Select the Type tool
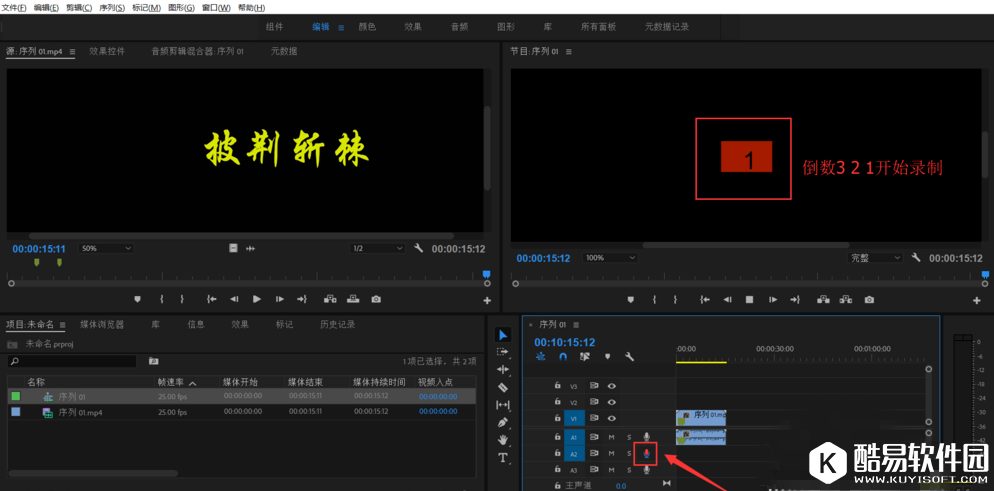The image size is (994, 491). coord(503,457)
